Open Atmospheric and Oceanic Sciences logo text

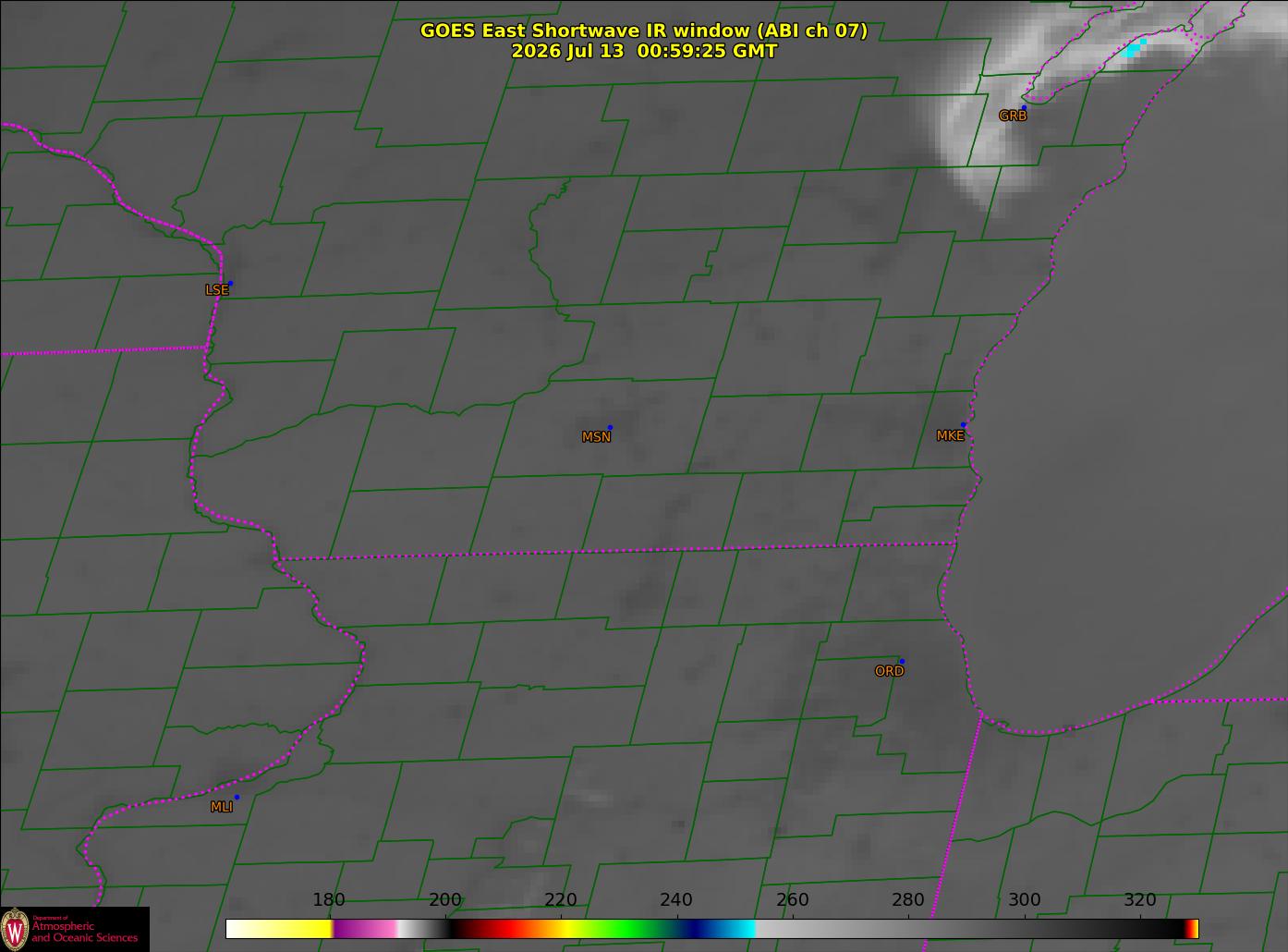(84, 931)
